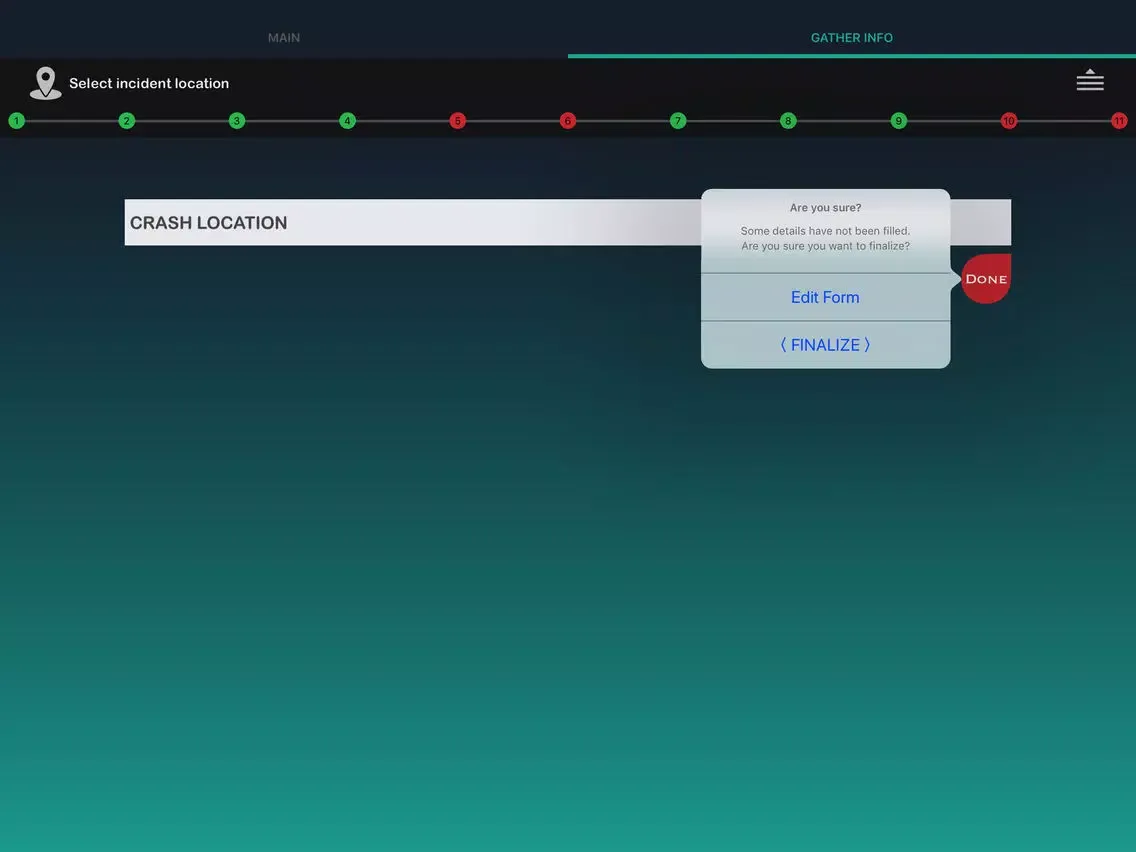
Task: Choose Edit Form in the dialog
Action: pyautogui.click(x=825, y=297)
